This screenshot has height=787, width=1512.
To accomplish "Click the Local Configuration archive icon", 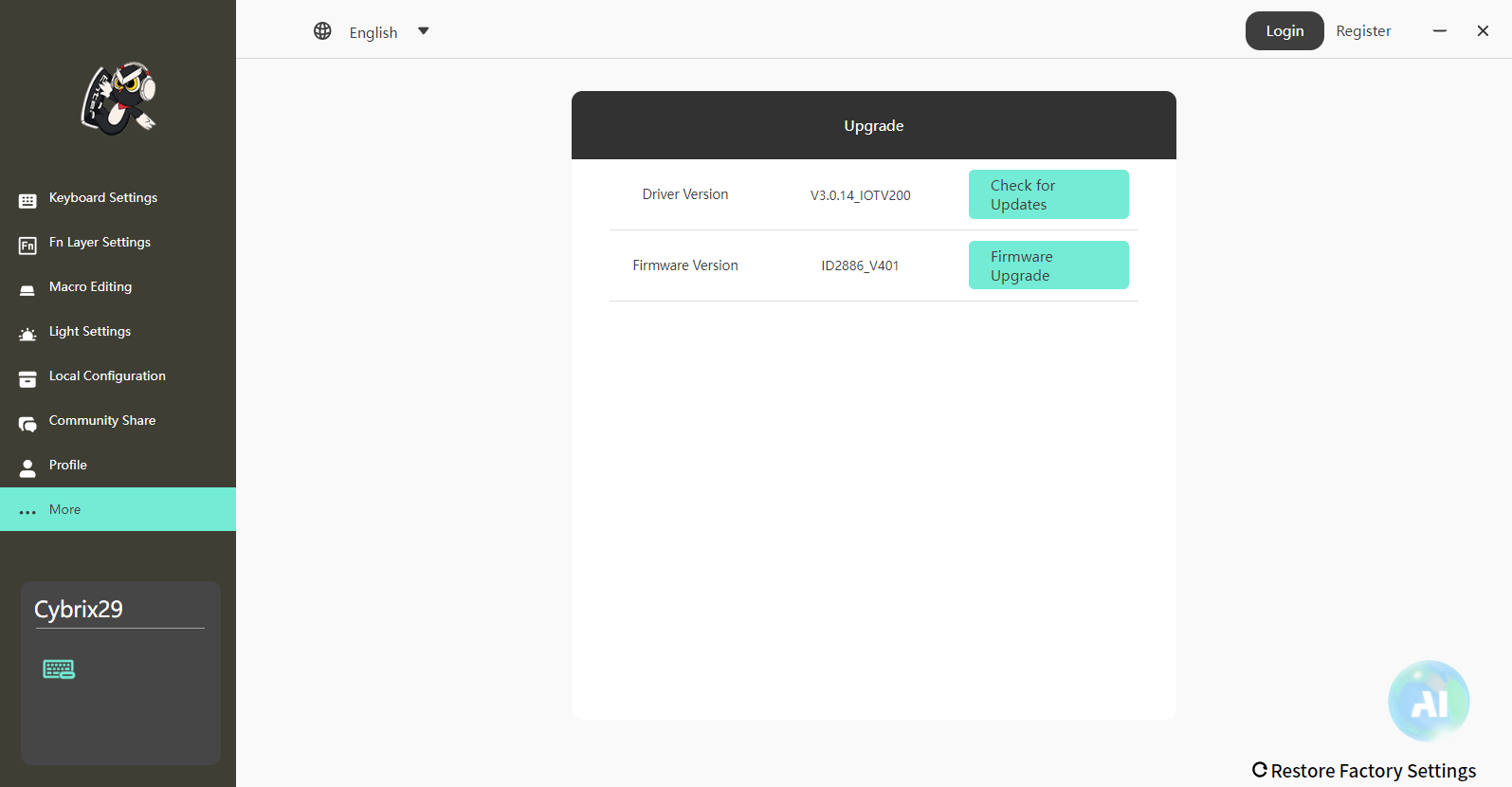I will point(27,378).
